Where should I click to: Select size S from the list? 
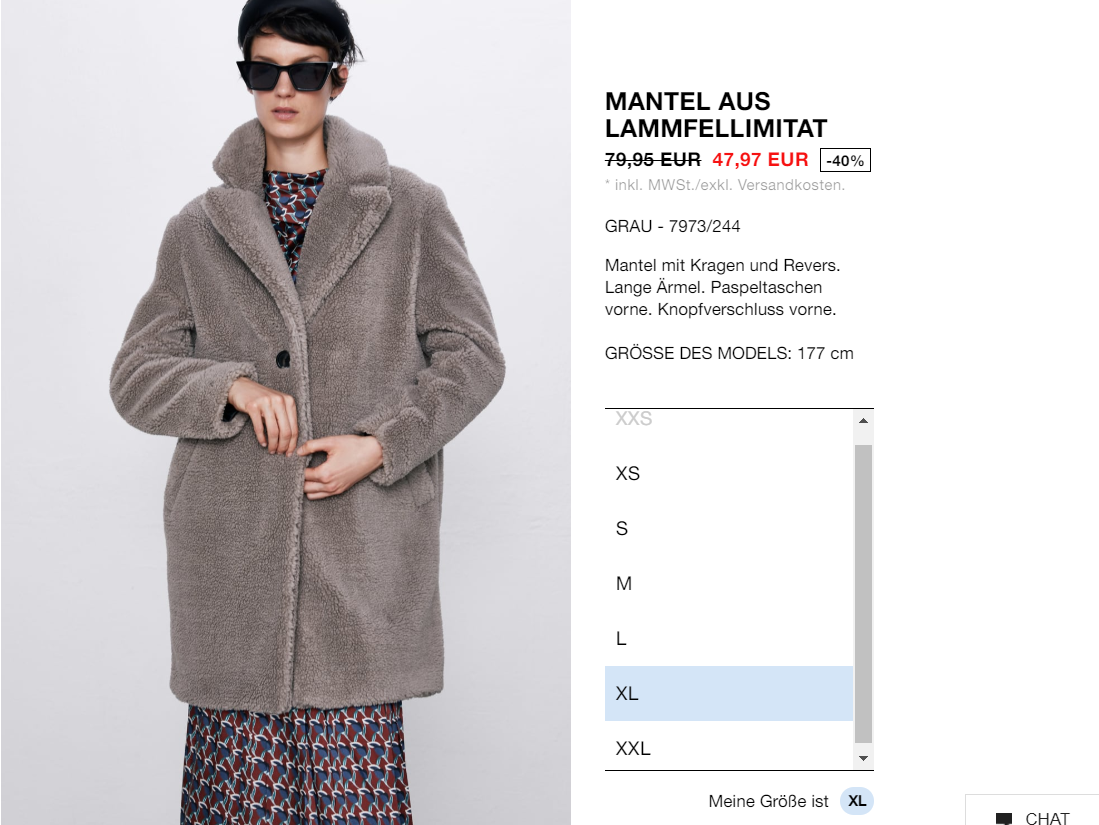[729, 529]
